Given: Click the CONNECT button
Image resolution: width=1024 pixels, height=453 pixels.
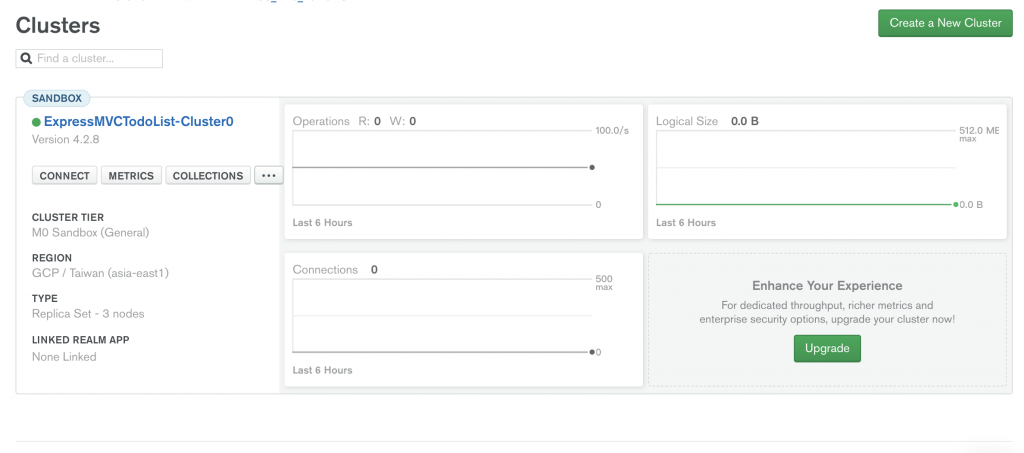Looking at the screenshot, I should [65, 176].
